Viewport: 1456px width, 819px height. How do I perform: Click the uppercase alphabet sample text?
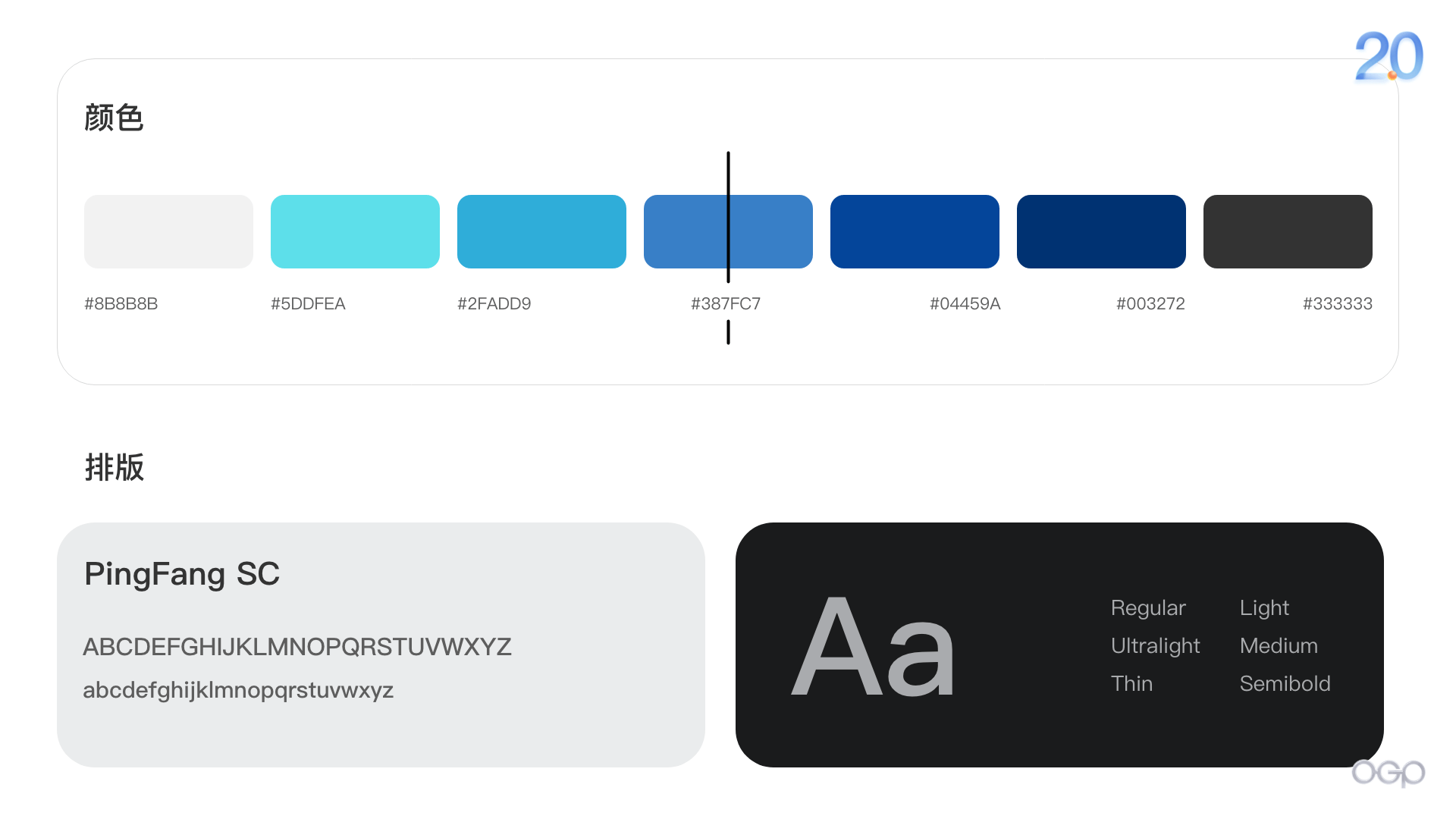tap(297, 647)
